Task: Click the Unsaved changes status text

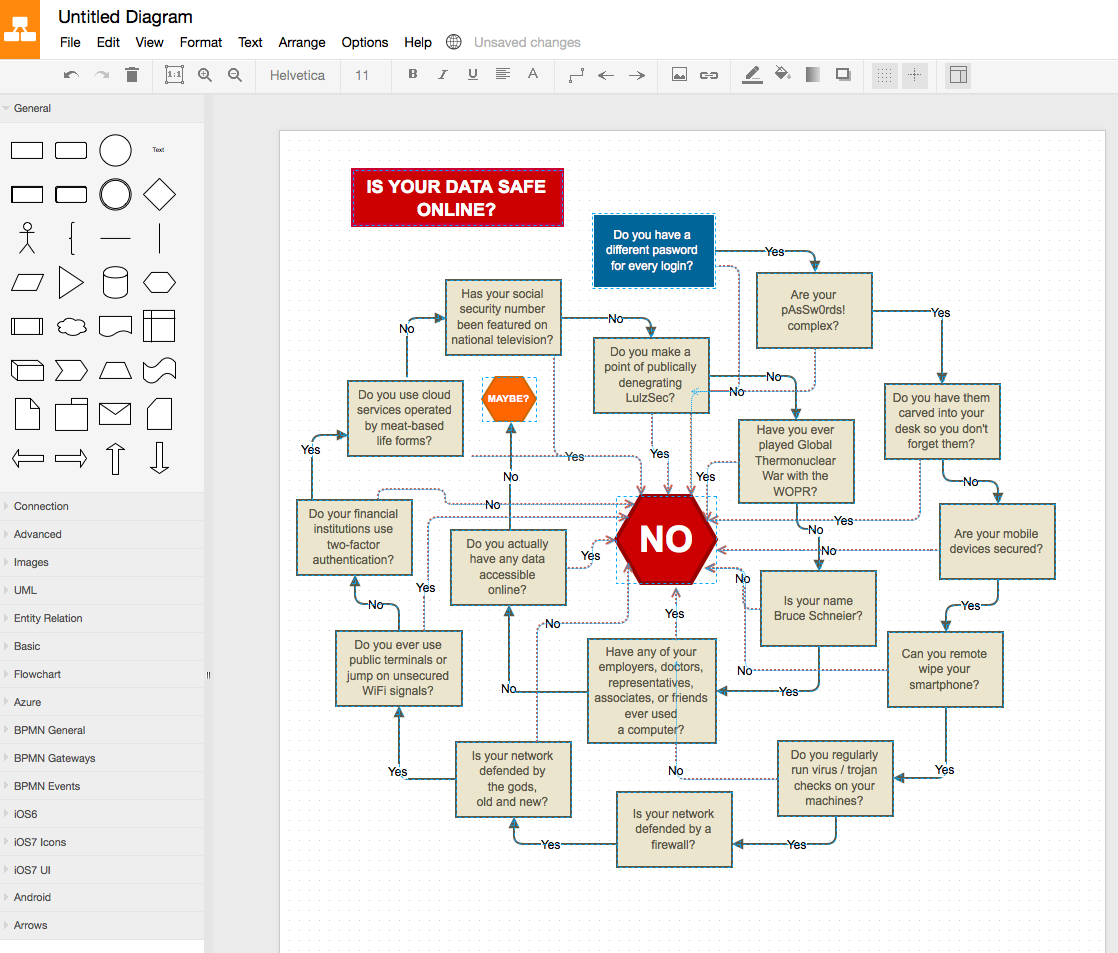Action: pos(527,42)
